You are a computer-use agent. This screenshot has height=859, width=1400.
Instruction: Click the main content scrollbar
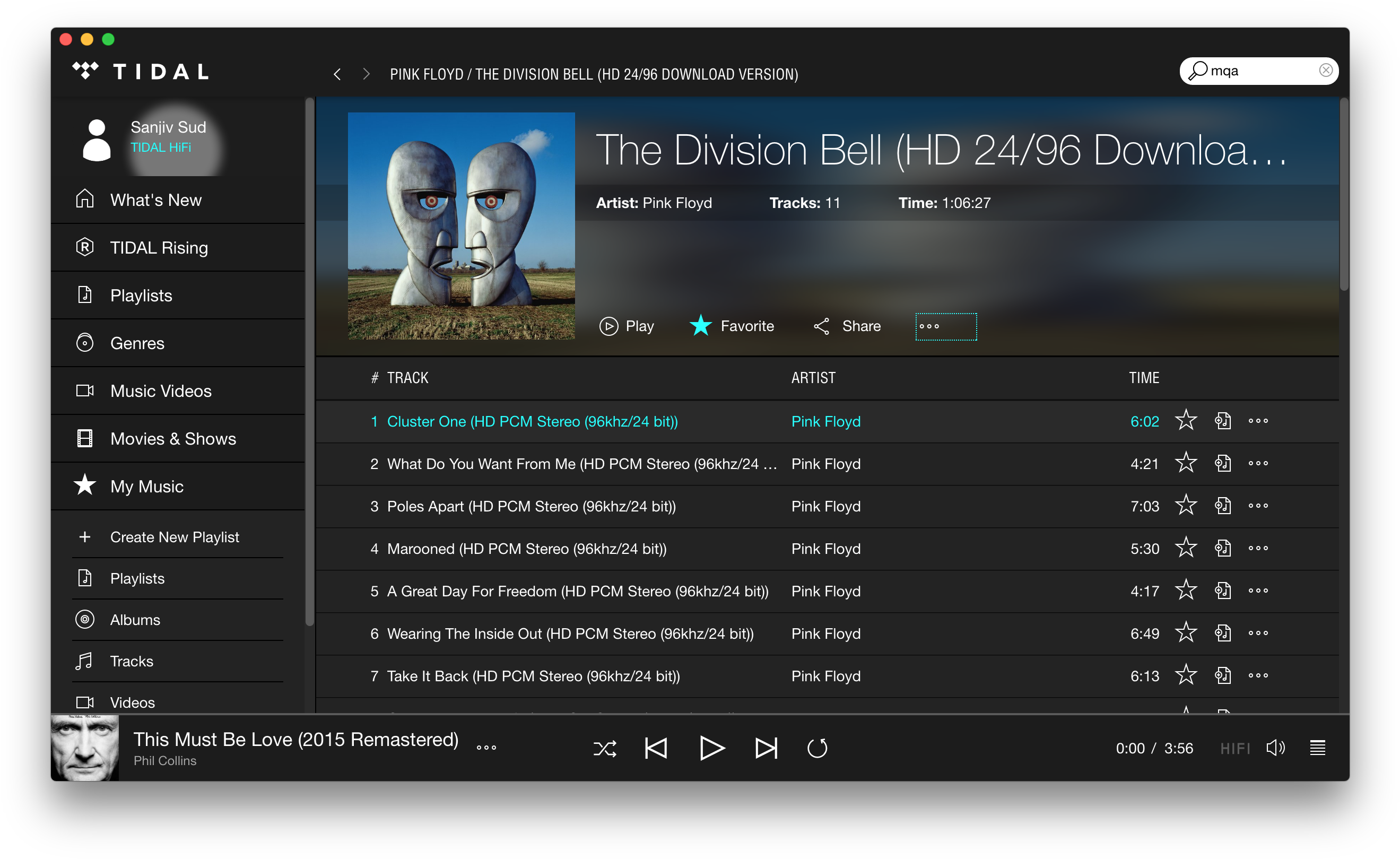tap(1344, 194)
